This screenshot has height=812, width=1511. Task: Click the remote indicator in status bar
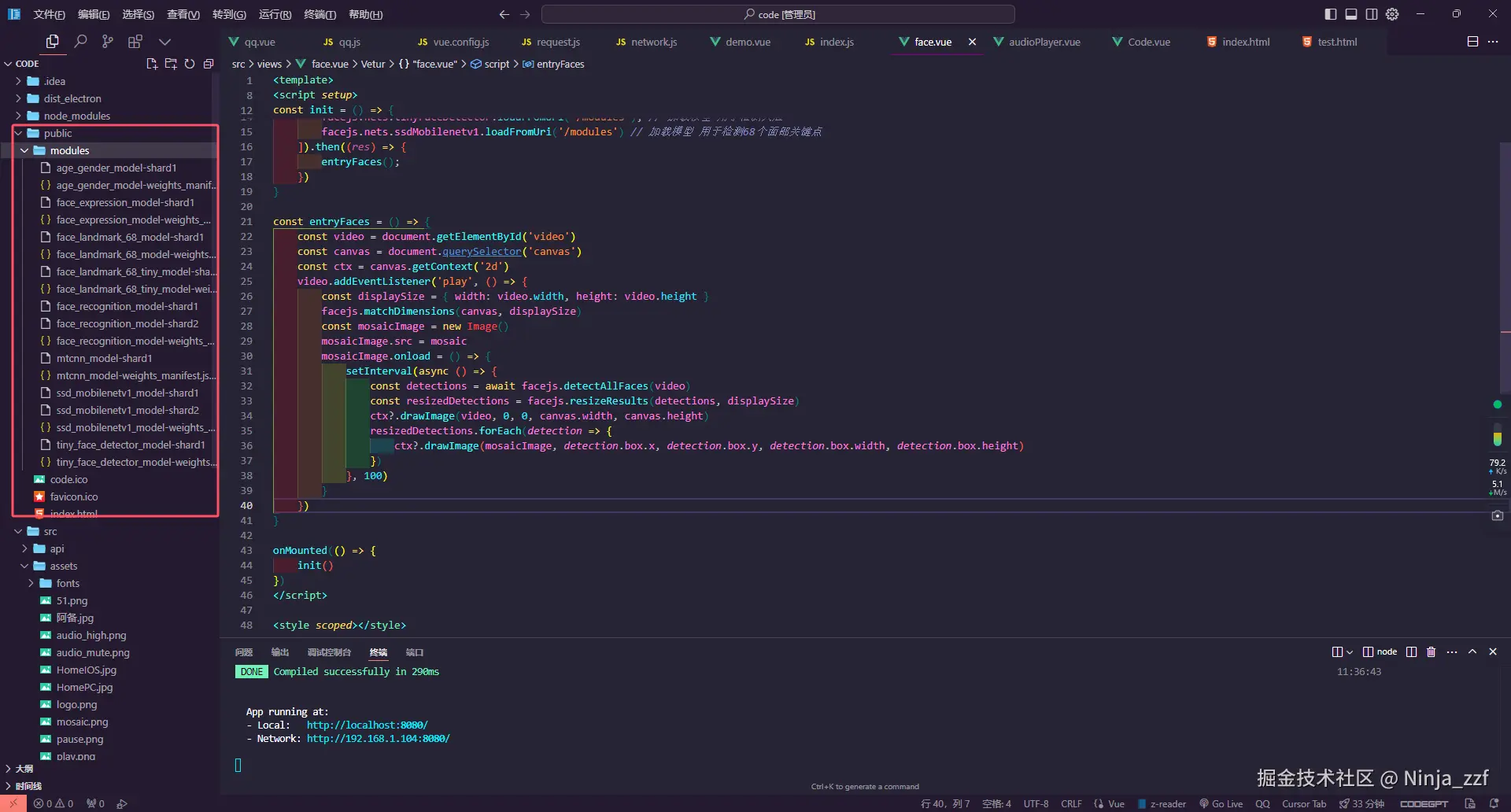(13, 803)
